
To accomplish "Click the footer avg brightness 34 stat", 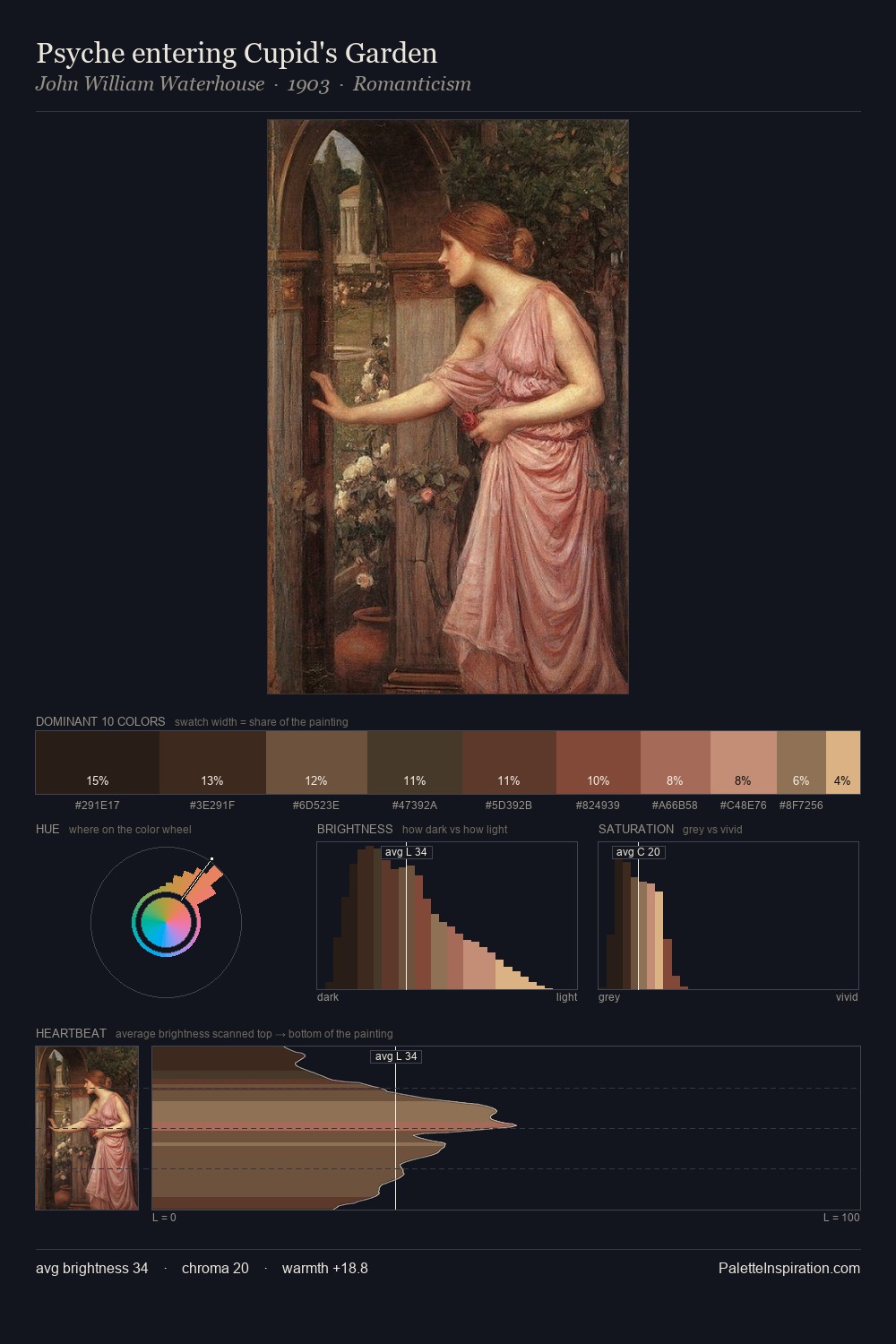I will [92, 1269].
